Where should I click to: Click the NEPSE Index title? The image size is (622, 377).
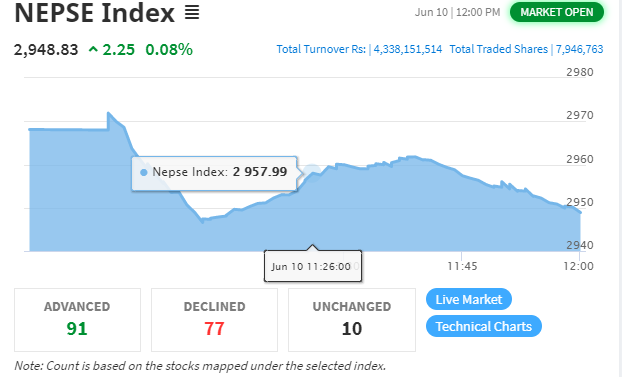pyautogui.click(x=94, y=13)
